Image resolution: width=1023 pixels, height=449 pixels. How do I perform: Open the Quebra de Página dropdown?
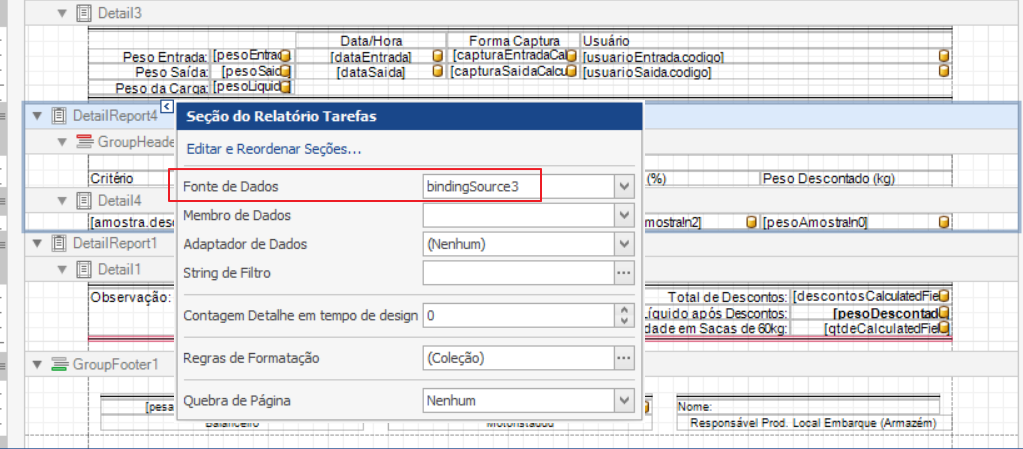[624, 400]
